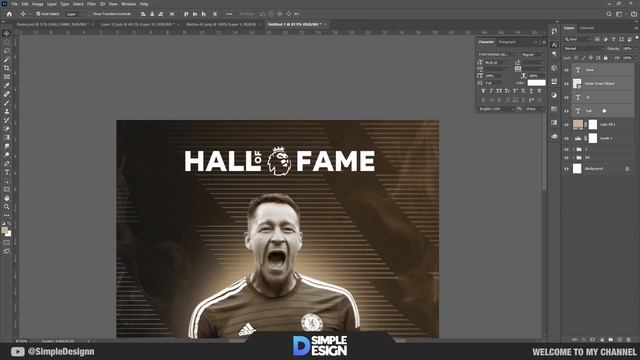The width and height of the screenshot is (640, 360).
Task: Select the Brush tool
Action: [x=7, y=102]
